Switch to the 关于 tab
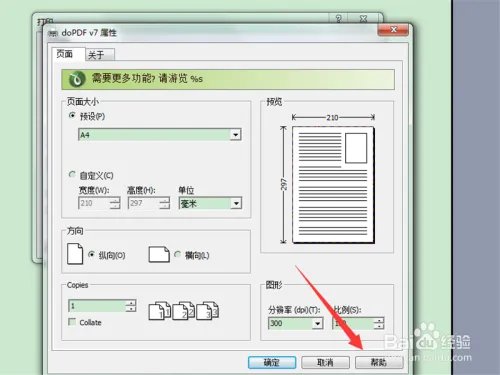 pyautogui.click(x=100, y=55)
